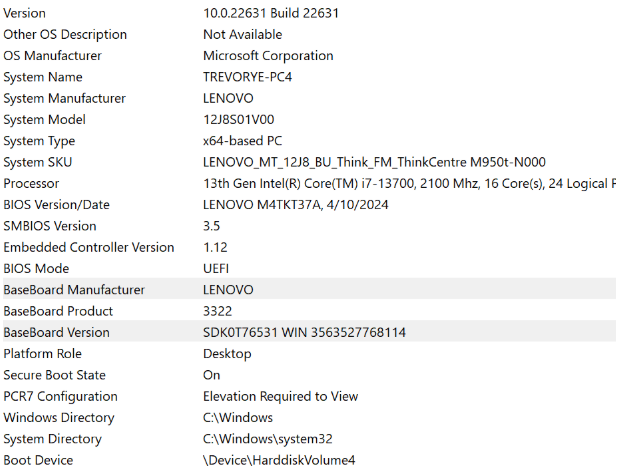Select the BIOS Mode row
Image resolution: width=618 pixels, height=469 pixels.
[x=36, y=269]
